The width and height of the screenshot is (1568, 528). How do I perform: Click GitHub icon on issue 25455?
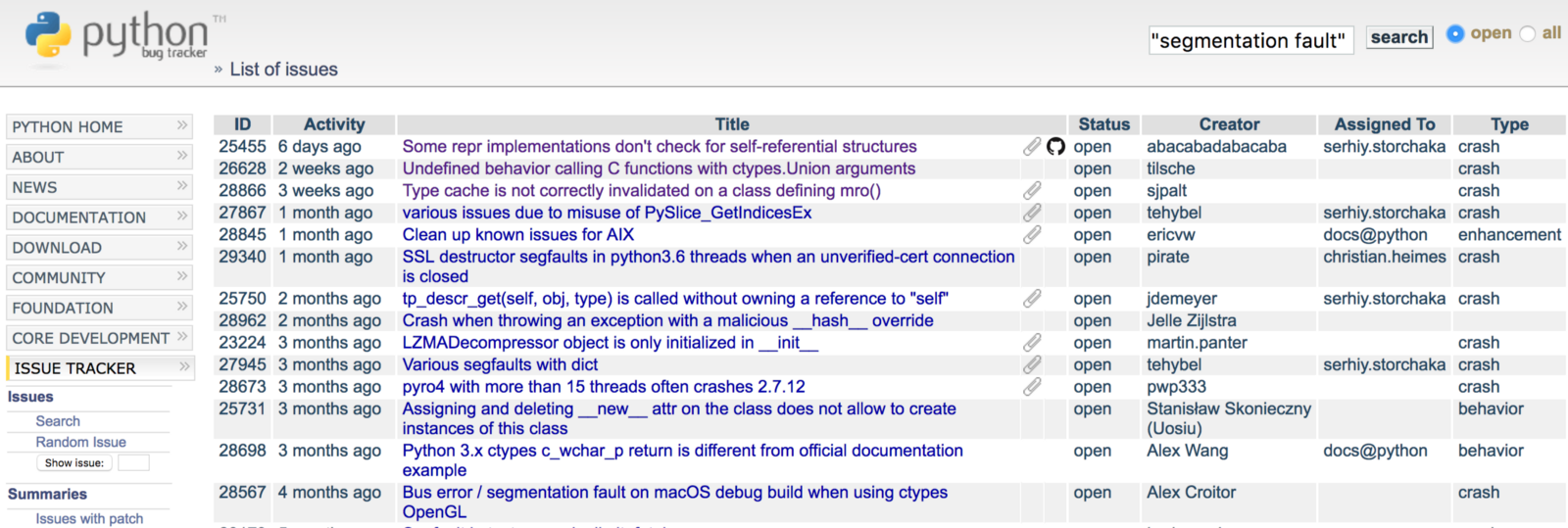tap(1055, 147)
